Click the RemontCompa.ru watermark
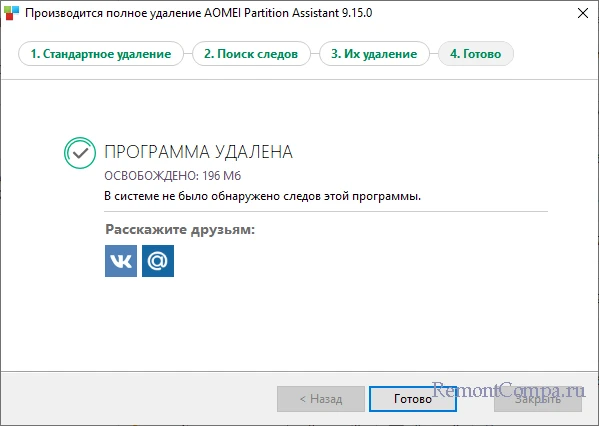The width and height of the screenshot is (599, 426). pyautogui.click(x=508, y=390)
